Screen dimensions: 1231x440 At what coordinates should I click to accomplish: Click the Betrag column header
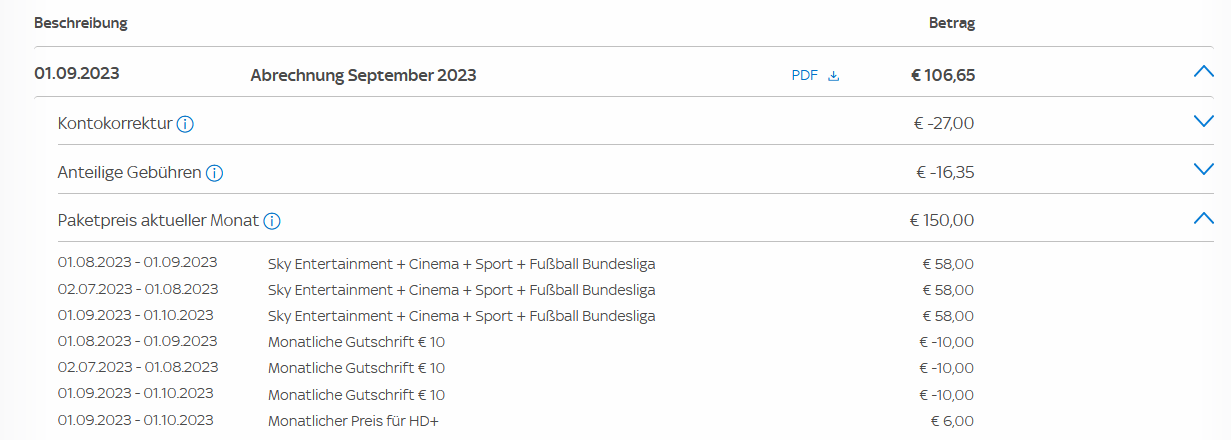pos(951,23)
